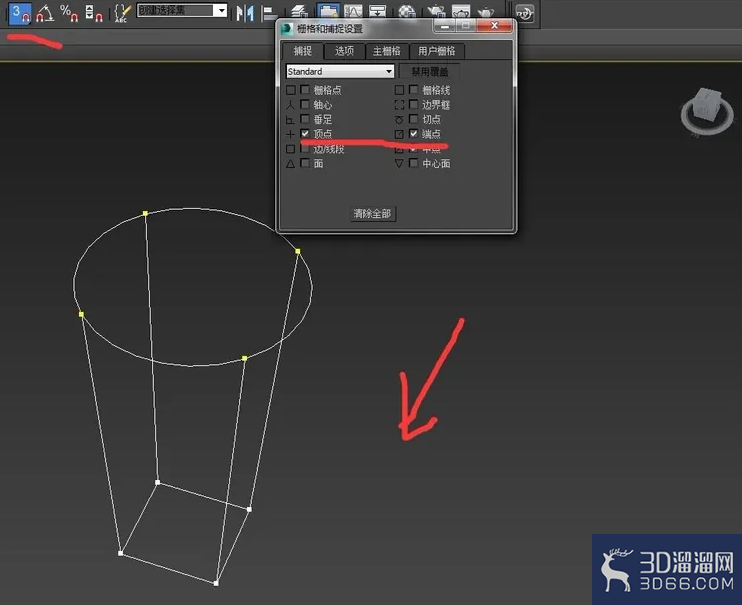Image resolution: width=742 pixels, height=605 pixels.
Task: Toggle the Percent Snap tool
Action: coord(69,13)
